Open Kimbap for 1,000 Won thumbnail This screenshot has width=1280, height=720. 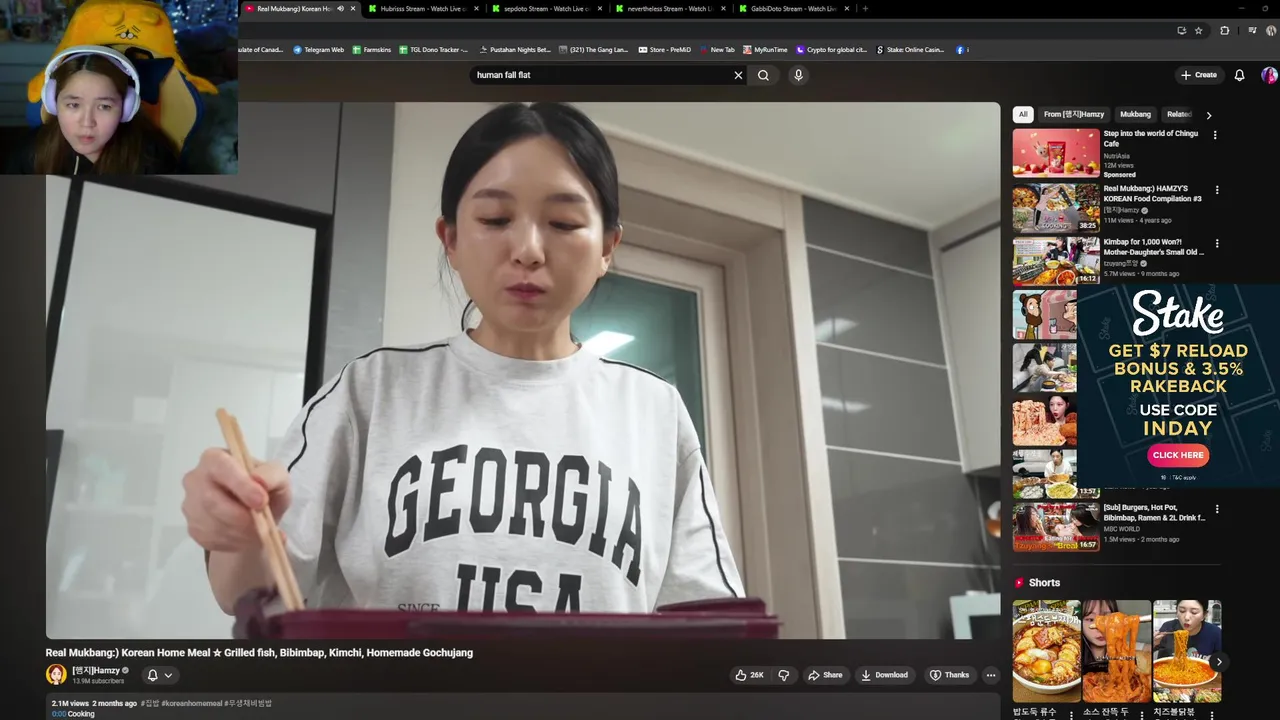click(1056, 261)
